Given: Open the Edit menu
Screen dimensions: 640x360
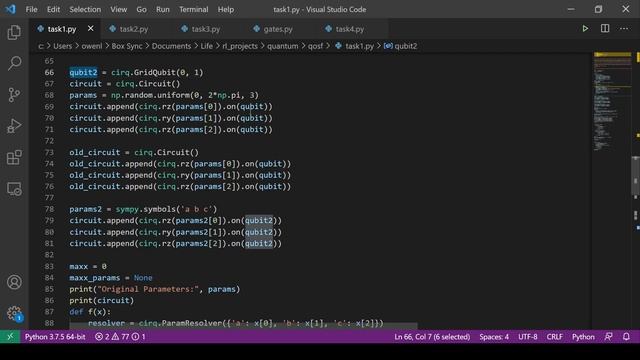Looking at the screenshot, I should point(53,9).
